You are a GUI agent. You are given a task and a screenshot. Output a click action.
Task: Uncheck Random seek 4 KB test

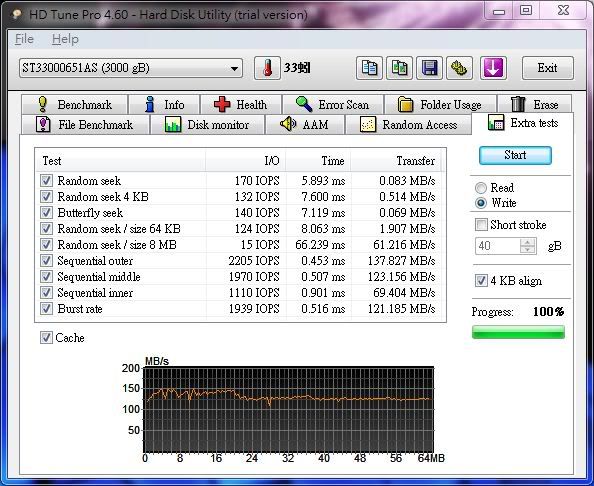(46, 197)
